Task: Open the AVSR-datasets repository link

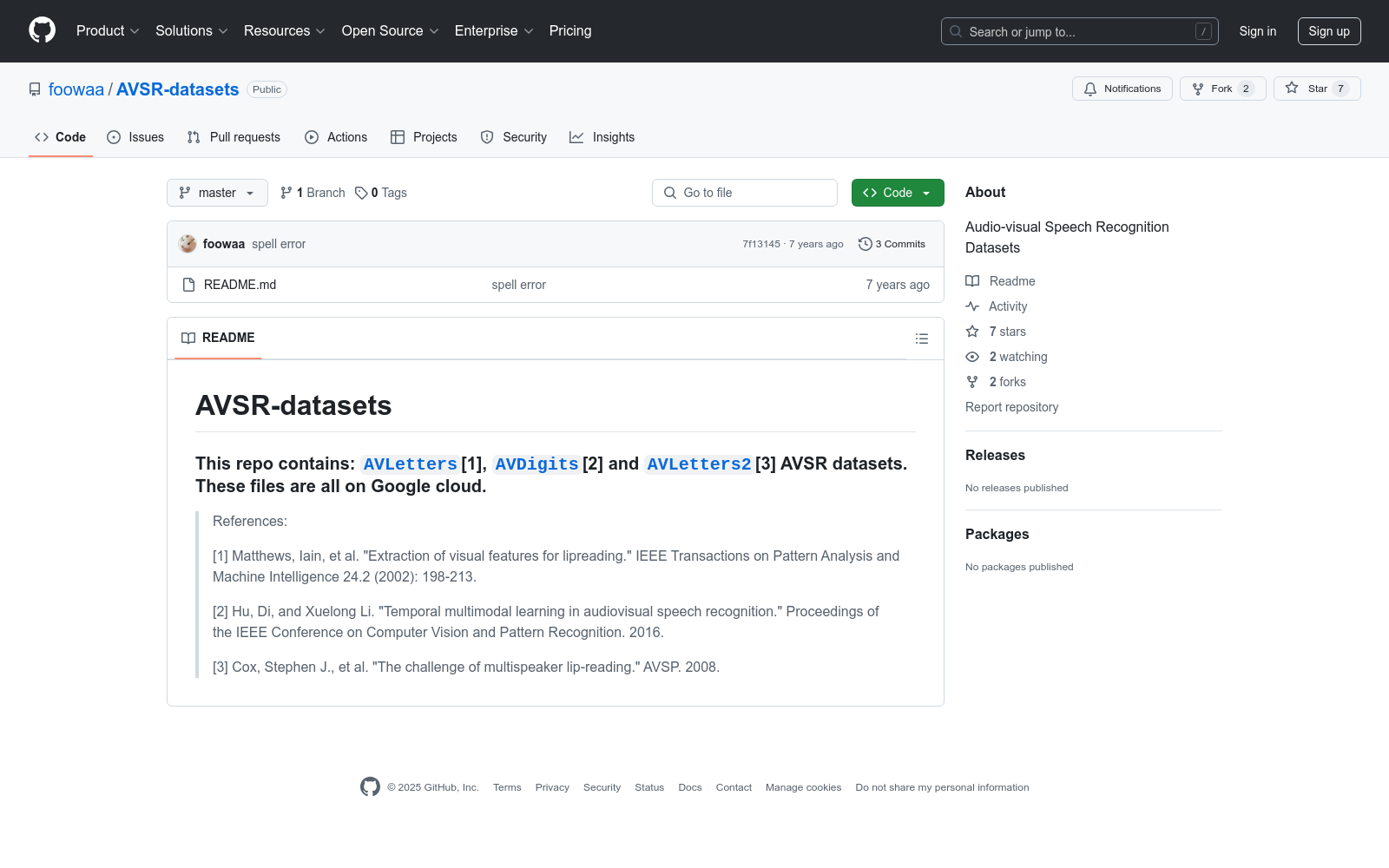Action: pyautogui.click(x=177, y=89)
